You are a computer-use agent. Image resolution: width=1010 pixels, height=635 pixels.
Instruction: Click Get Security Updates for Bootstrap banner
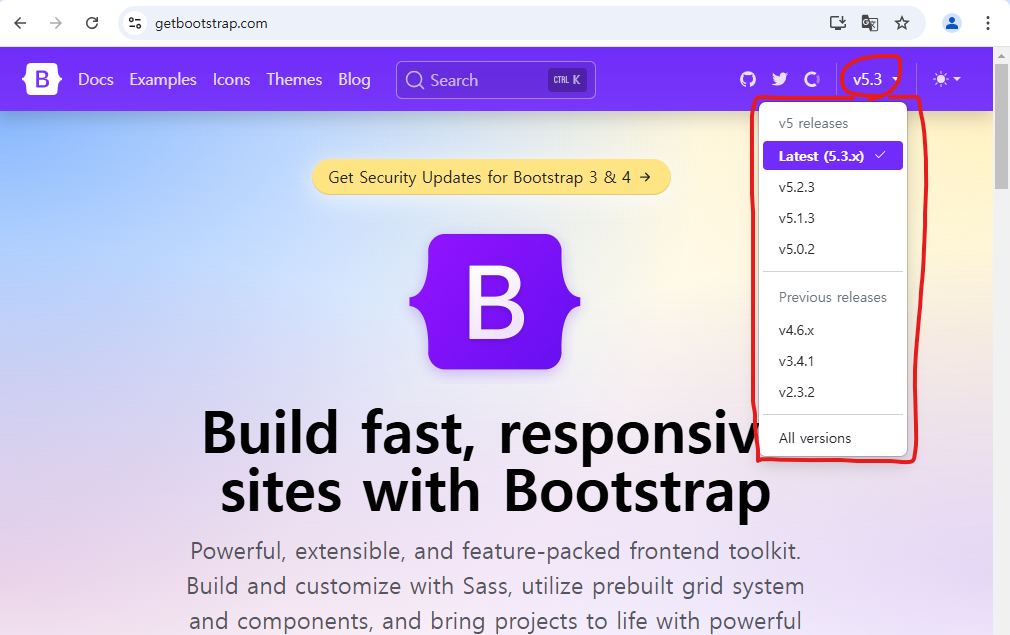[491, 177]
